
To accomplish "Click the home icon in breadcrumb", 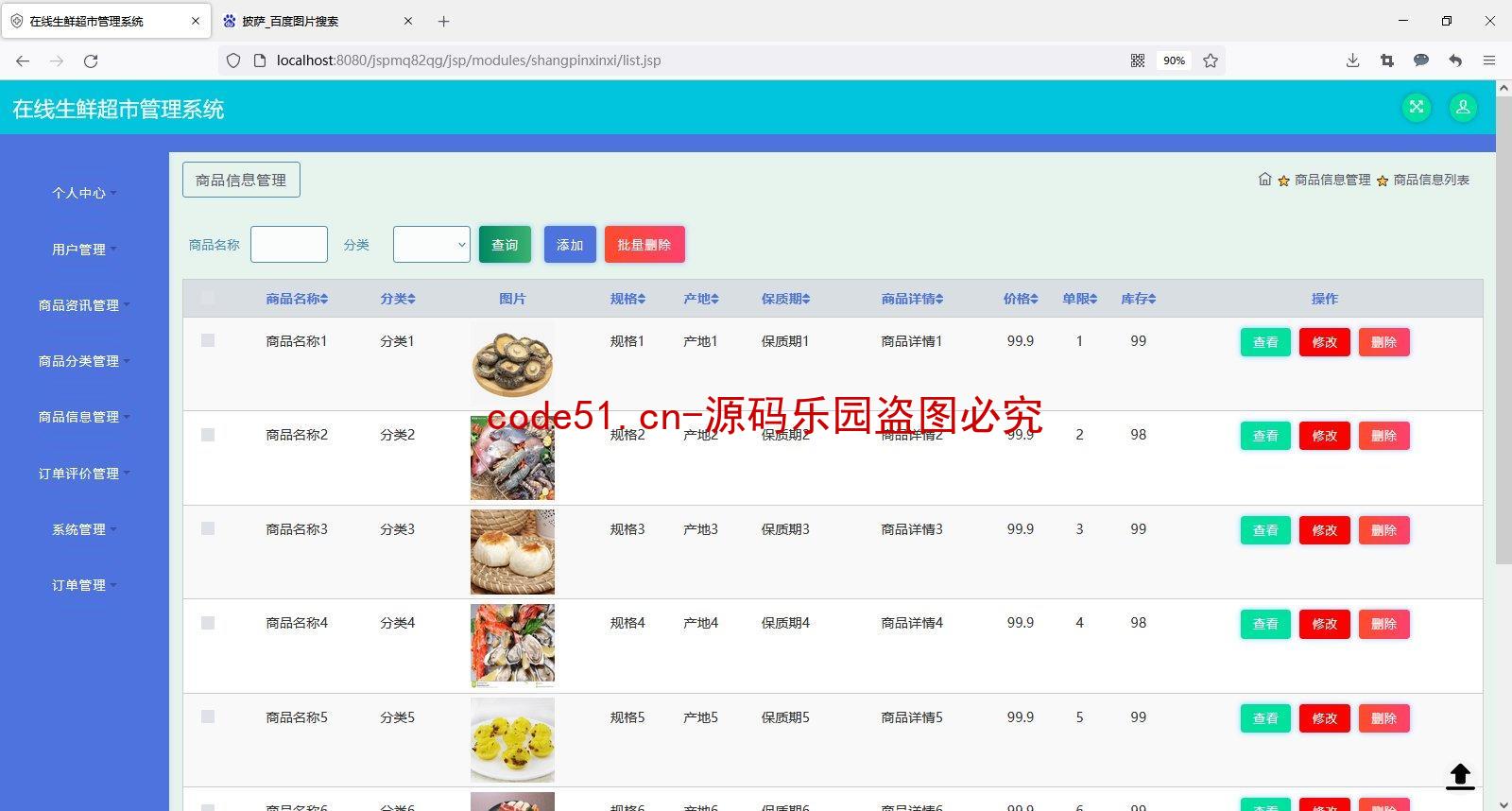I will 1264,180.
